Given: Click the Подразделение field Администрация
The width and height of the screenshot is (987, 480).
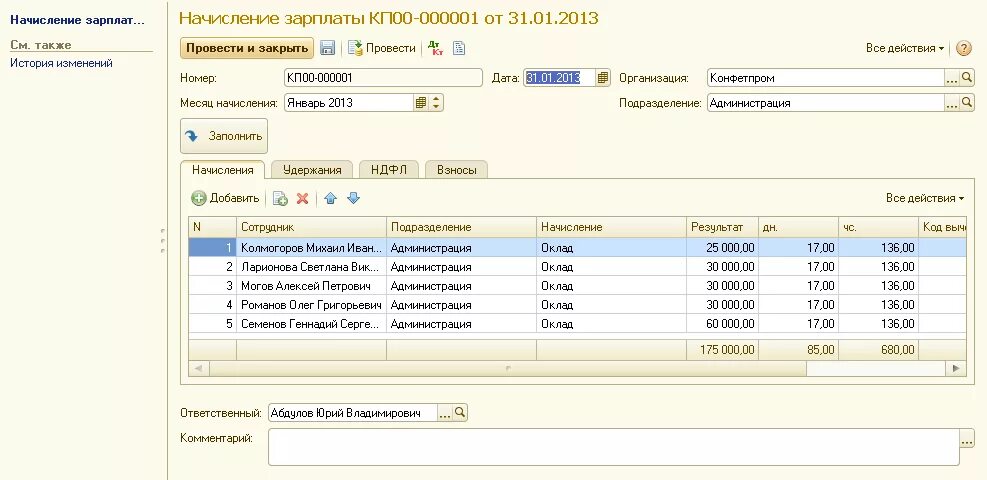Looking at the screenshot, I should coord(826,103).
